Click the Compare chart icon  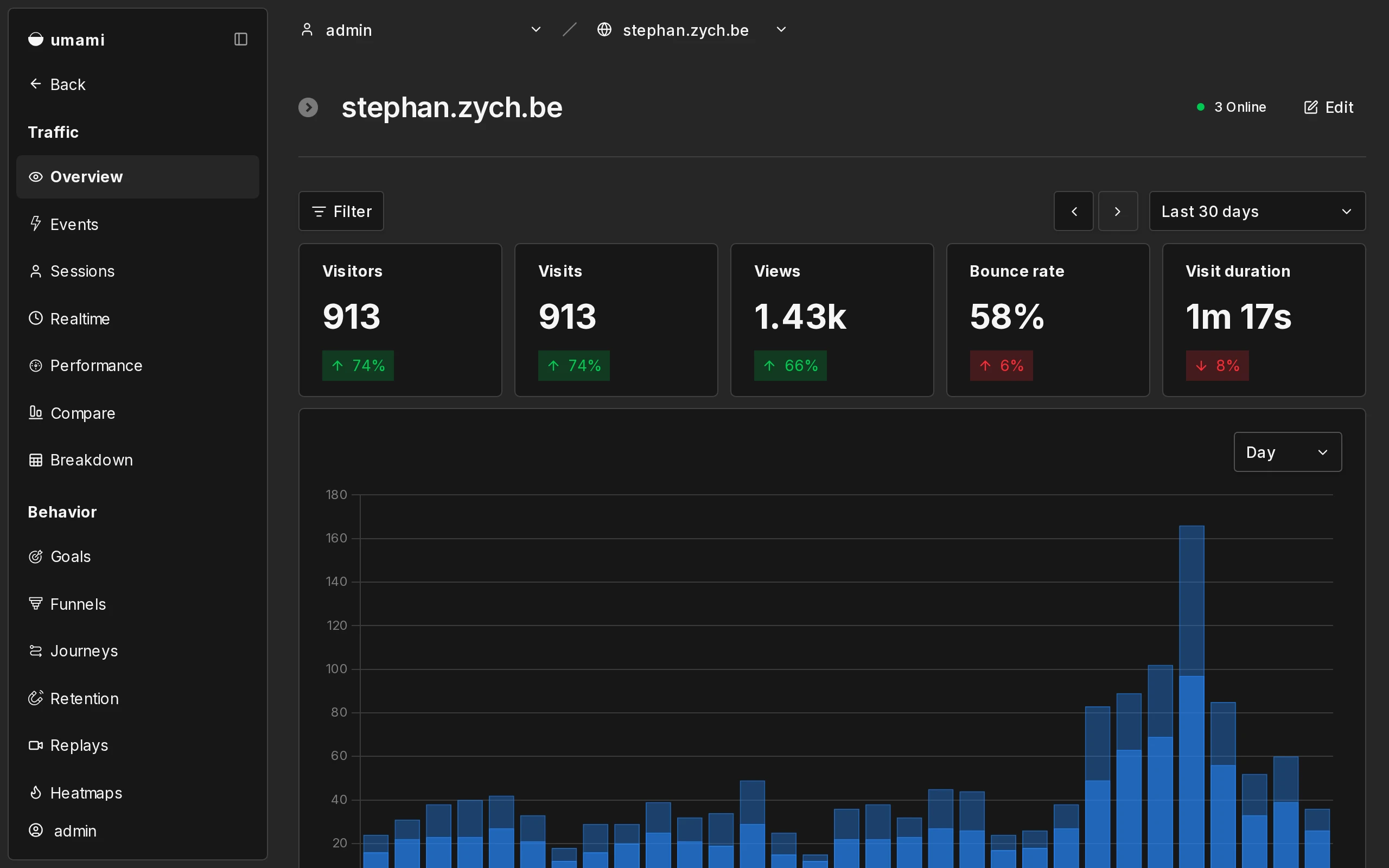tap(36, 412)
